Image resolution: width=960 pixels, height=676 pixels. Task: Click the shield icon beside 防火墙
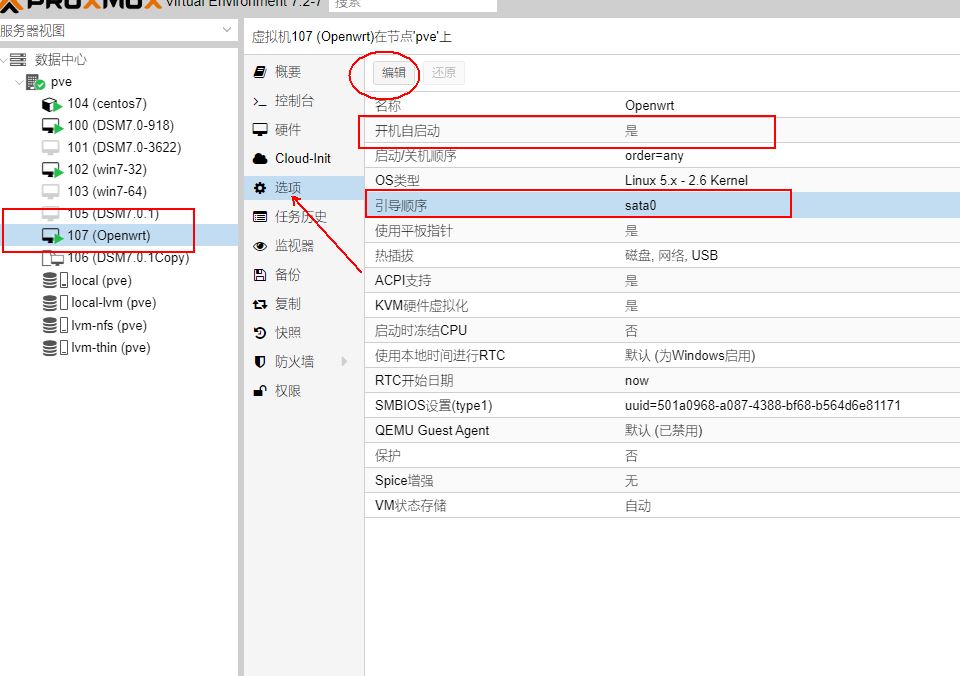coord(260,362)
